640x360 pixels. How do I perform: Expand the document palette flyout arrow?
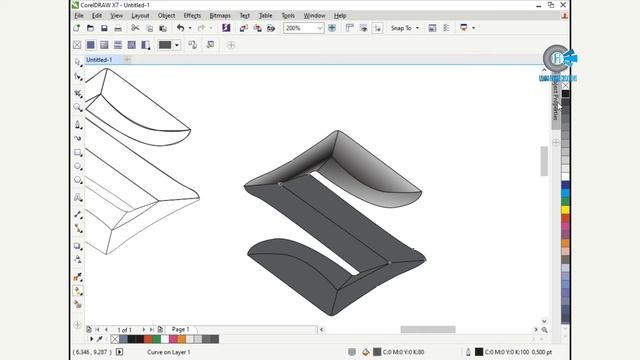[91, 339]
